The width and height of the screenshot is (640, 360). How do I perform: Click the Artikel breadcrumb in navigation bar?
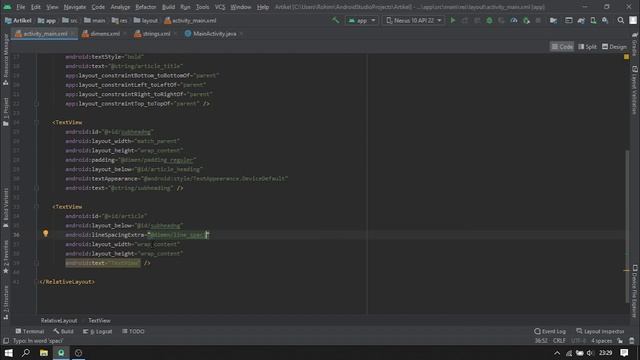pyautogui.click(x=18, y=20)
